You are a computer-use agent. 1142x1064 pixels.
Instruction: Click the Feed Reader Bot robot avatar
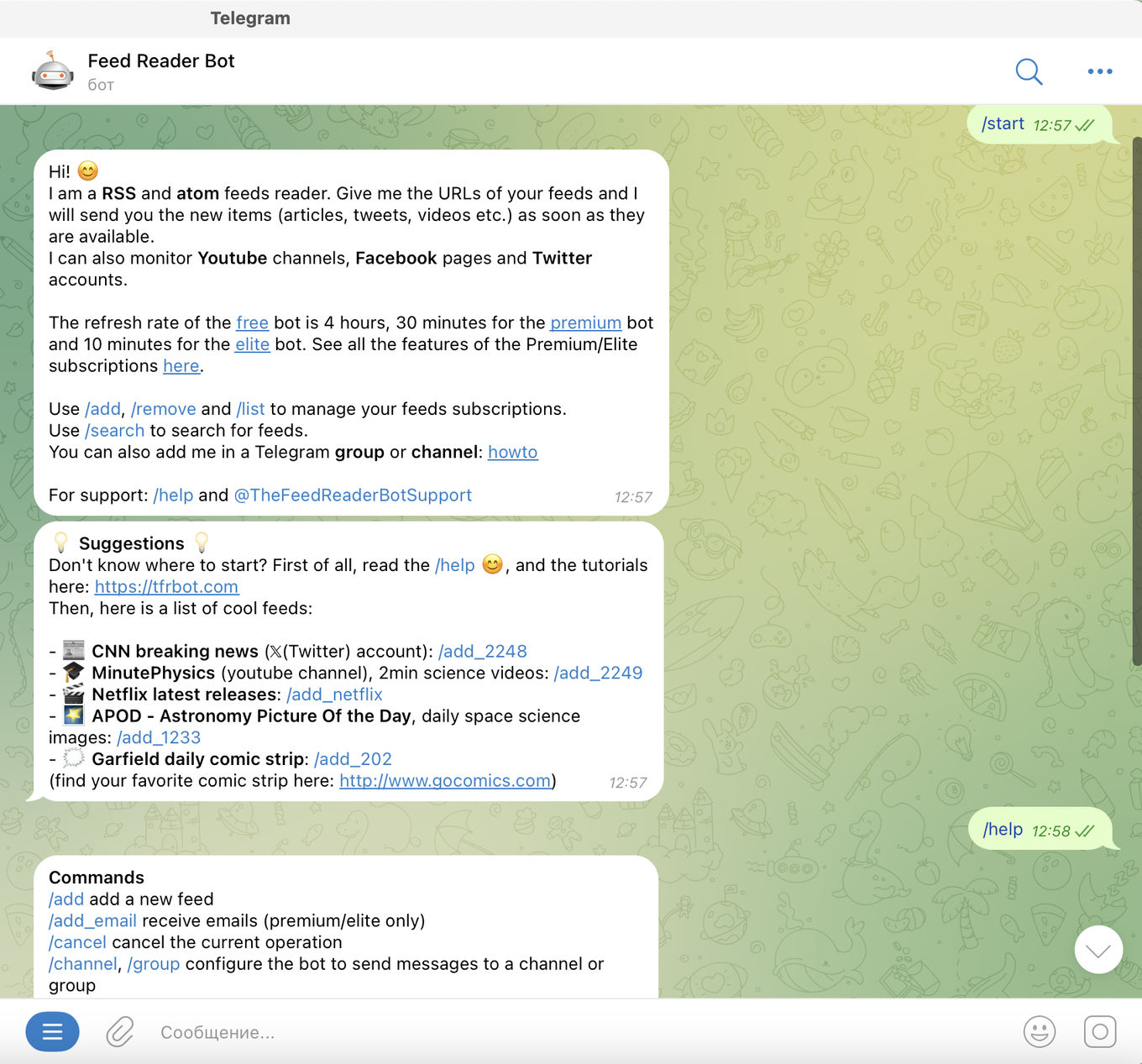[x=52, y=71]
